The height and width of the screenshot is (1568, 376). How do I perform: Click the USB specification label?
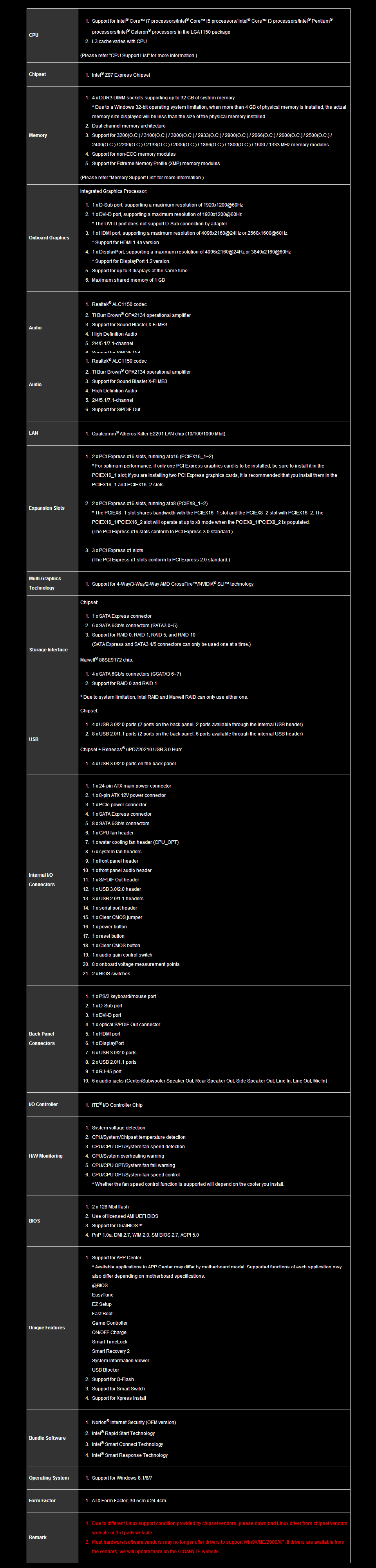(34, 739)
